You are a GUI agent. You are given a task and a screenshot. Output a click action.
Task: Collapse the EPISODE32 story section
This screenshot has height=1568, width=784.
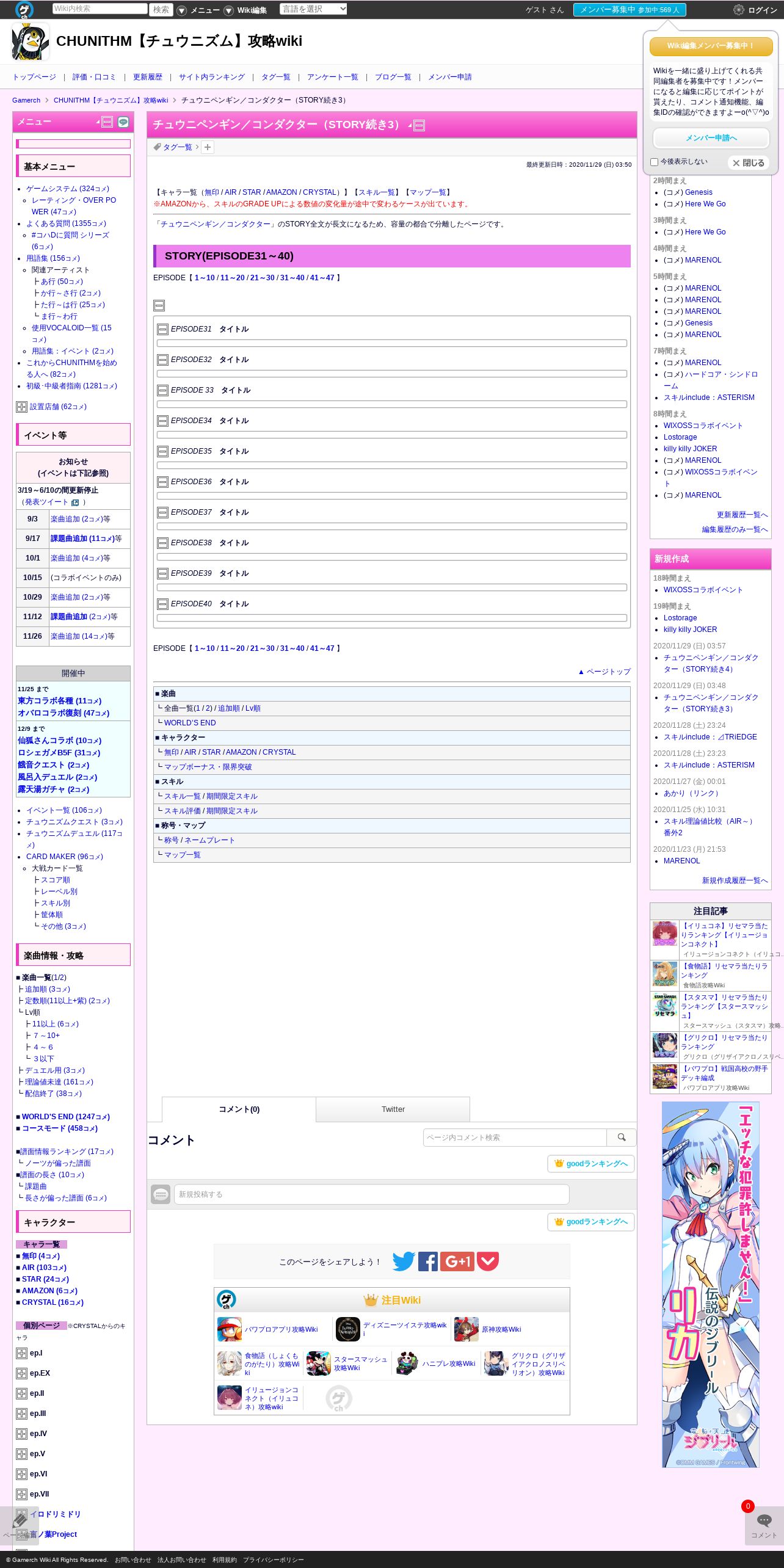point(162,360)
